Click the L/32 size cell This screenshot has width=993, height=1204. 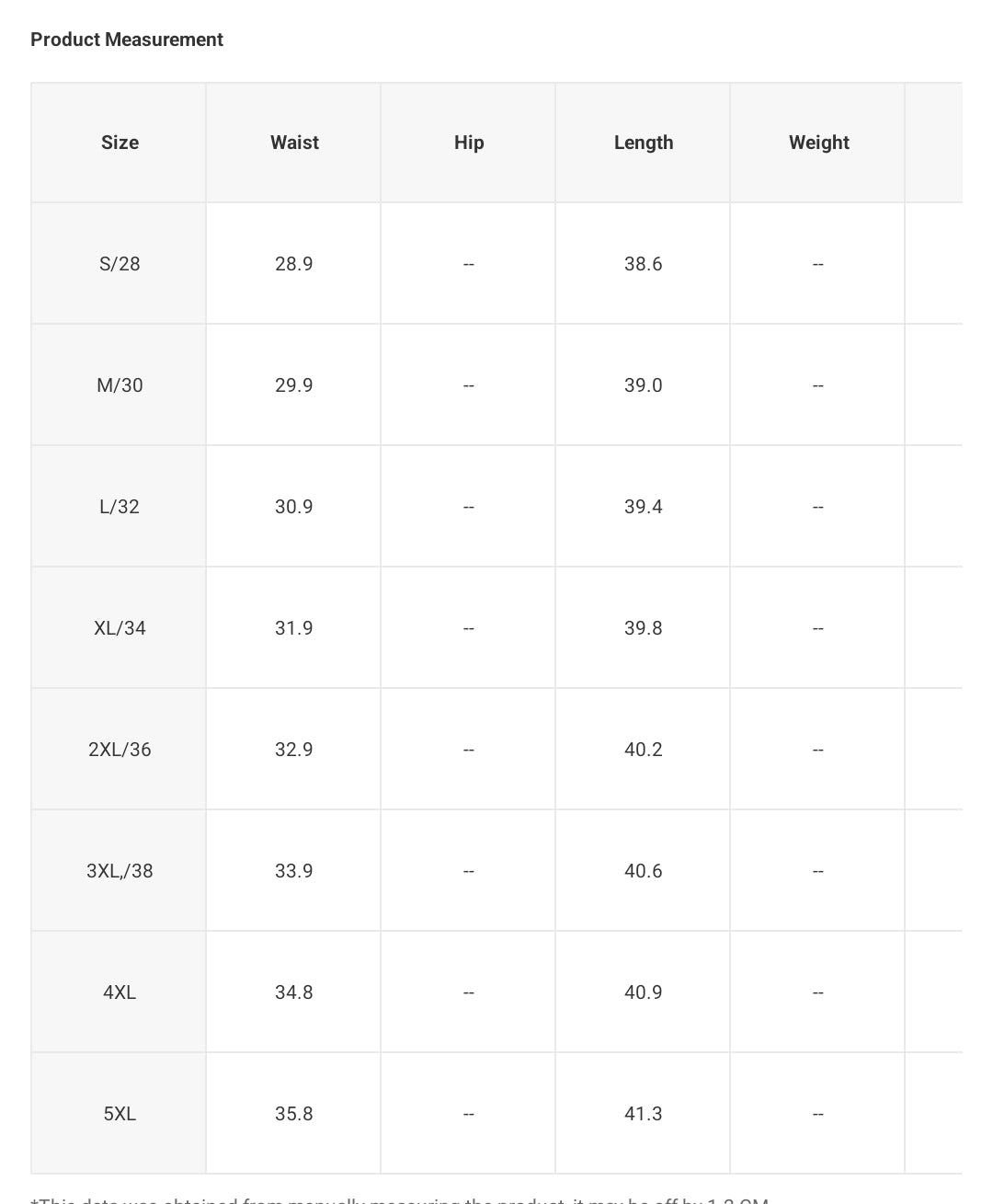pos(120,507)
